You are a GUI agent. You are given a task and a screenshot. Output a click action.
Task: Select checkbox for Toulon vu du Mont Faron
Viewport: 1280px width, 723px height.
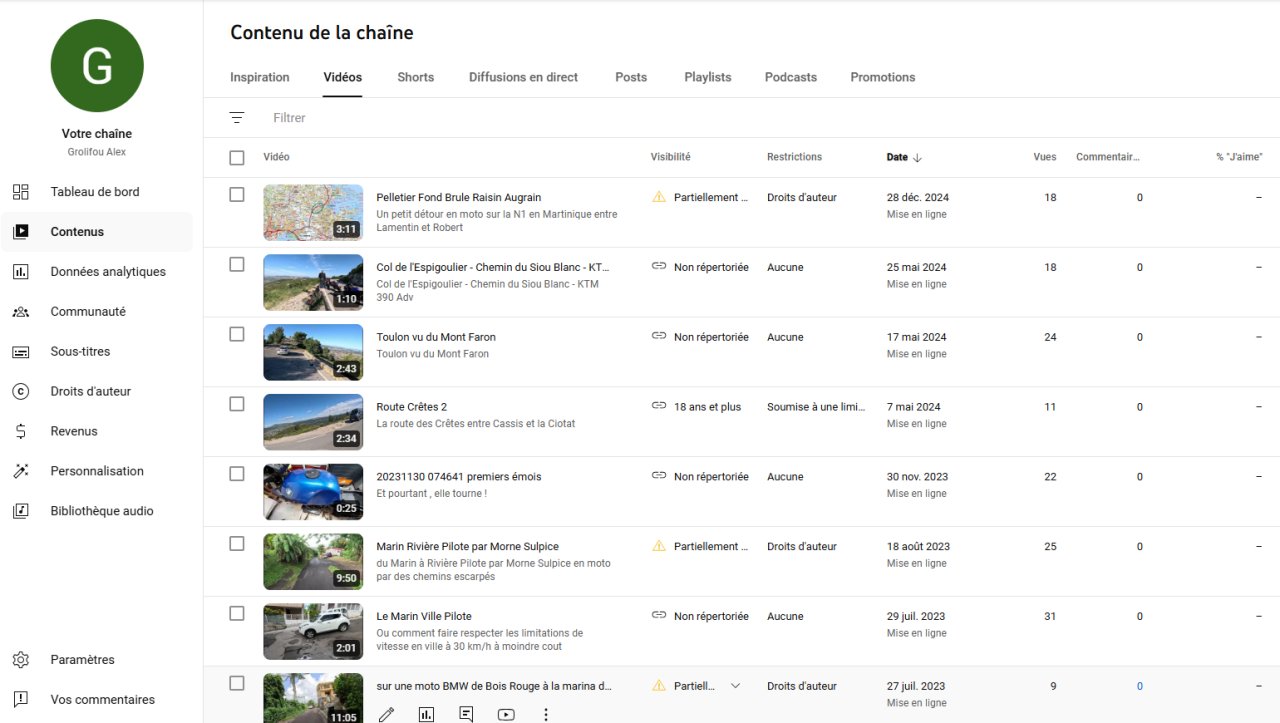[x=237, y=335]
